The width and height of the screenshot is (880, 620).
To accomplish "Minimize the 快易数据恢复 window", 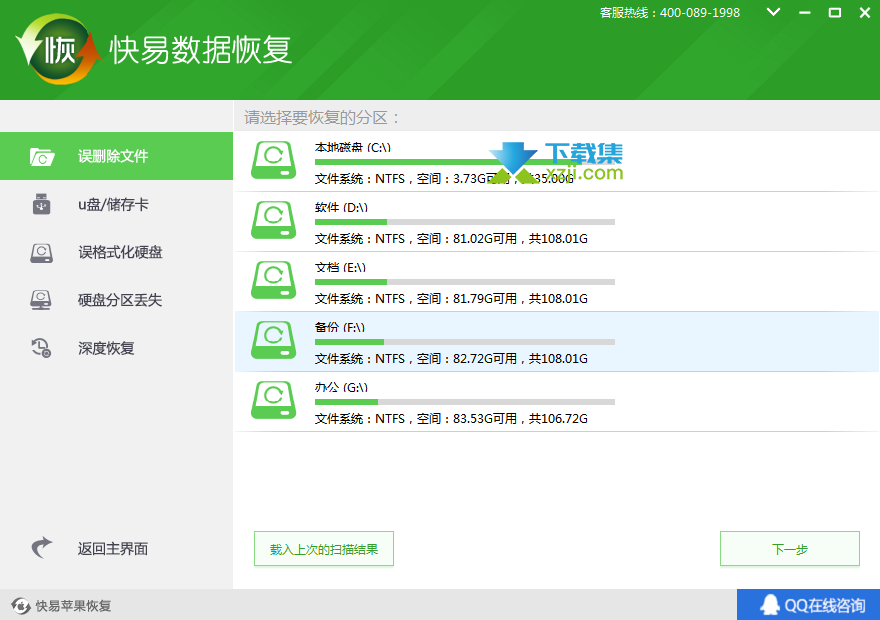I will click(x=805, y=12).
